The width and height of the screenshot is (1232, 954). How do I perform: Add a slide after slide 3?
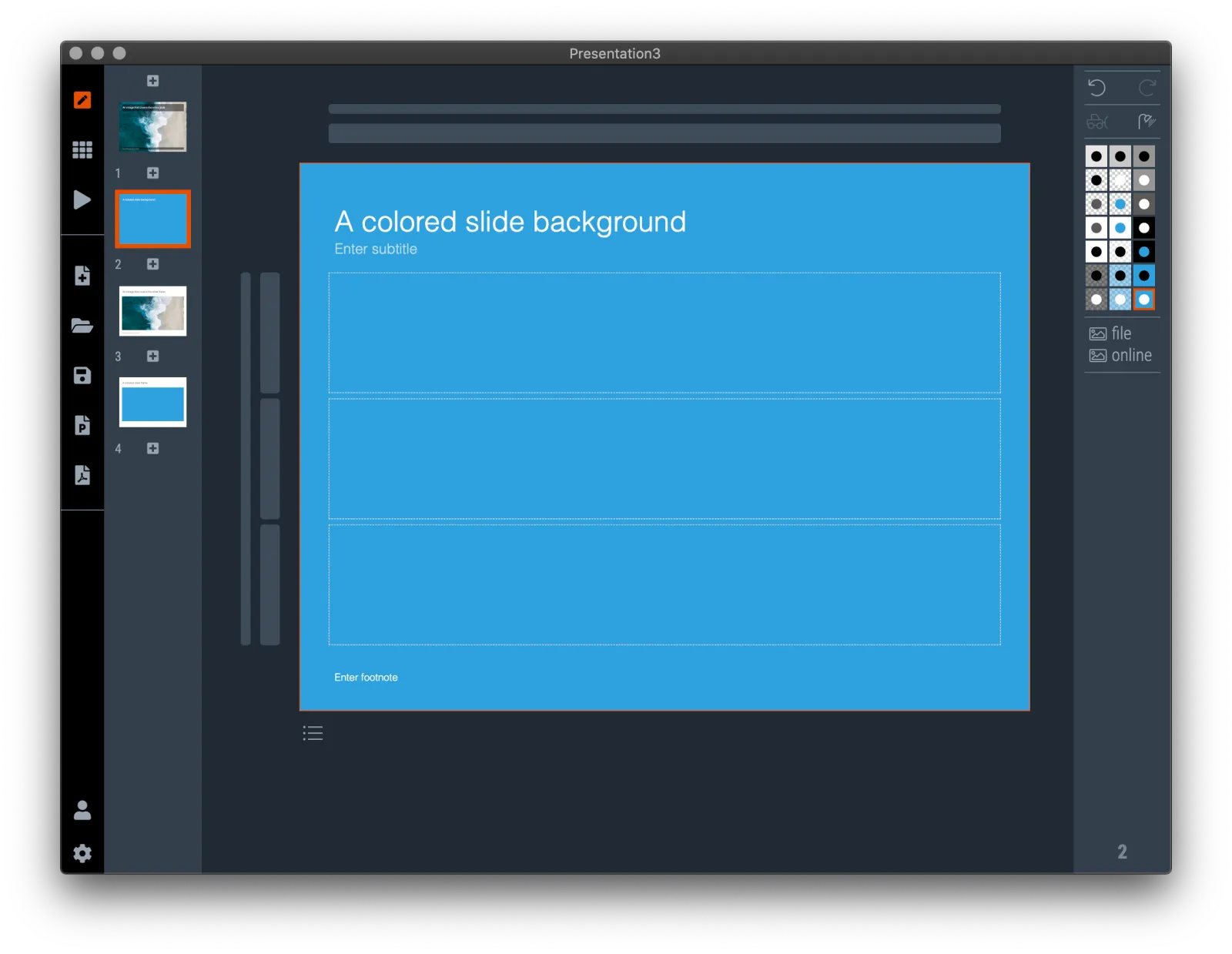pyautogui.click(x=152, y=356)
